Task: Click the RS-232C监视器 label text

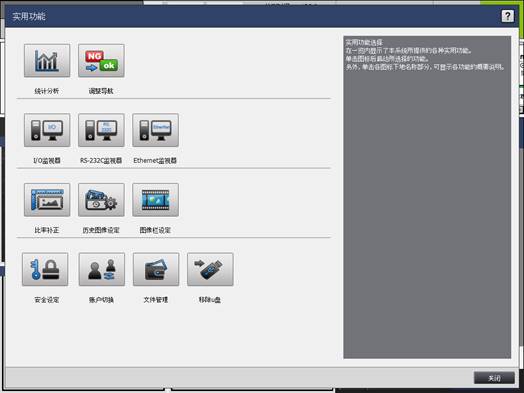Action: point(101,160)
